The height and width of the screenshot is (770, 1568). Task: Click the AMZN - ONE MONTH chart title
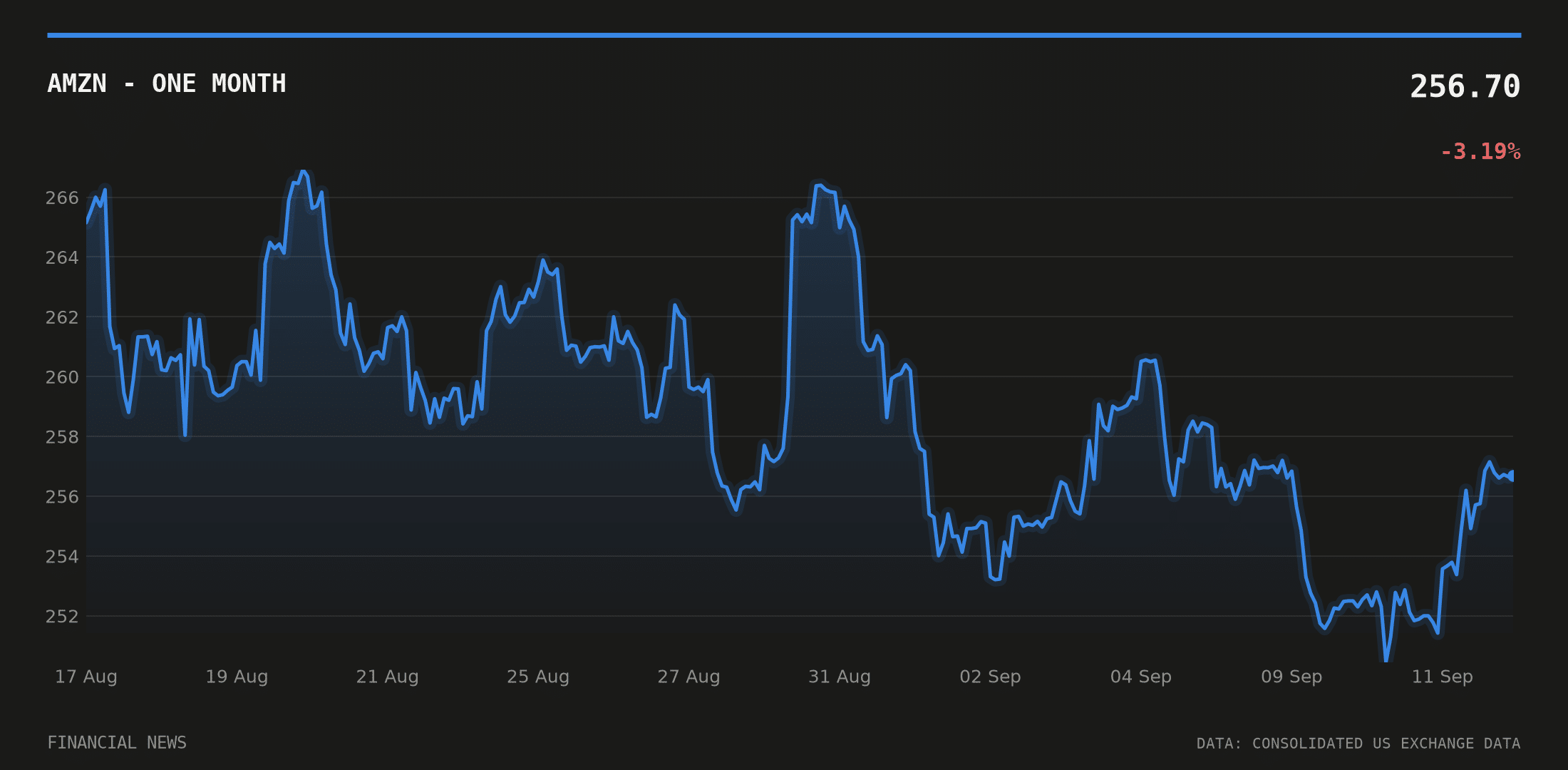tap(167, 83)
